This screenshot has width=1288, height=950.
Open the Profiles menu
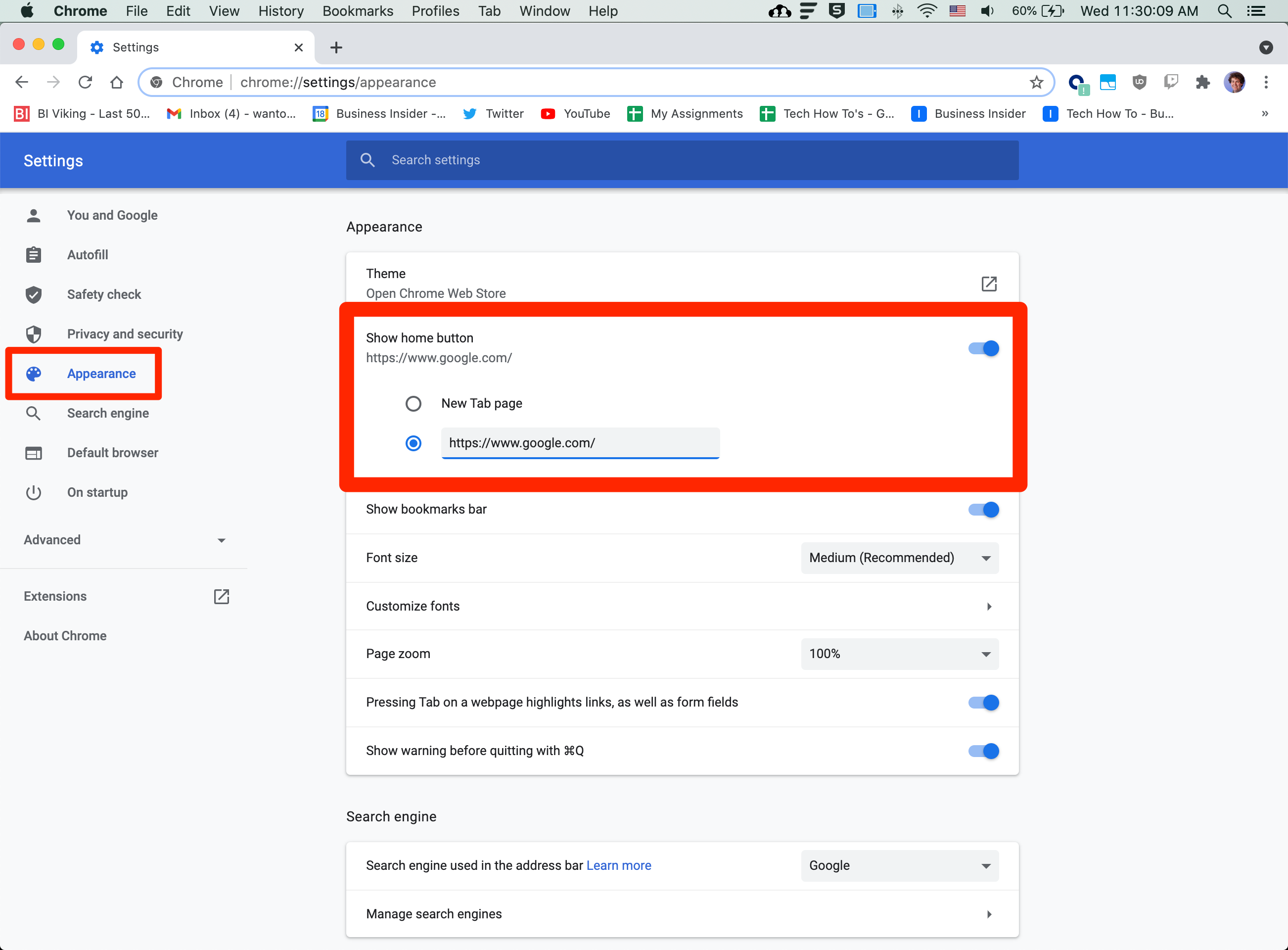(x=435, y=11)
